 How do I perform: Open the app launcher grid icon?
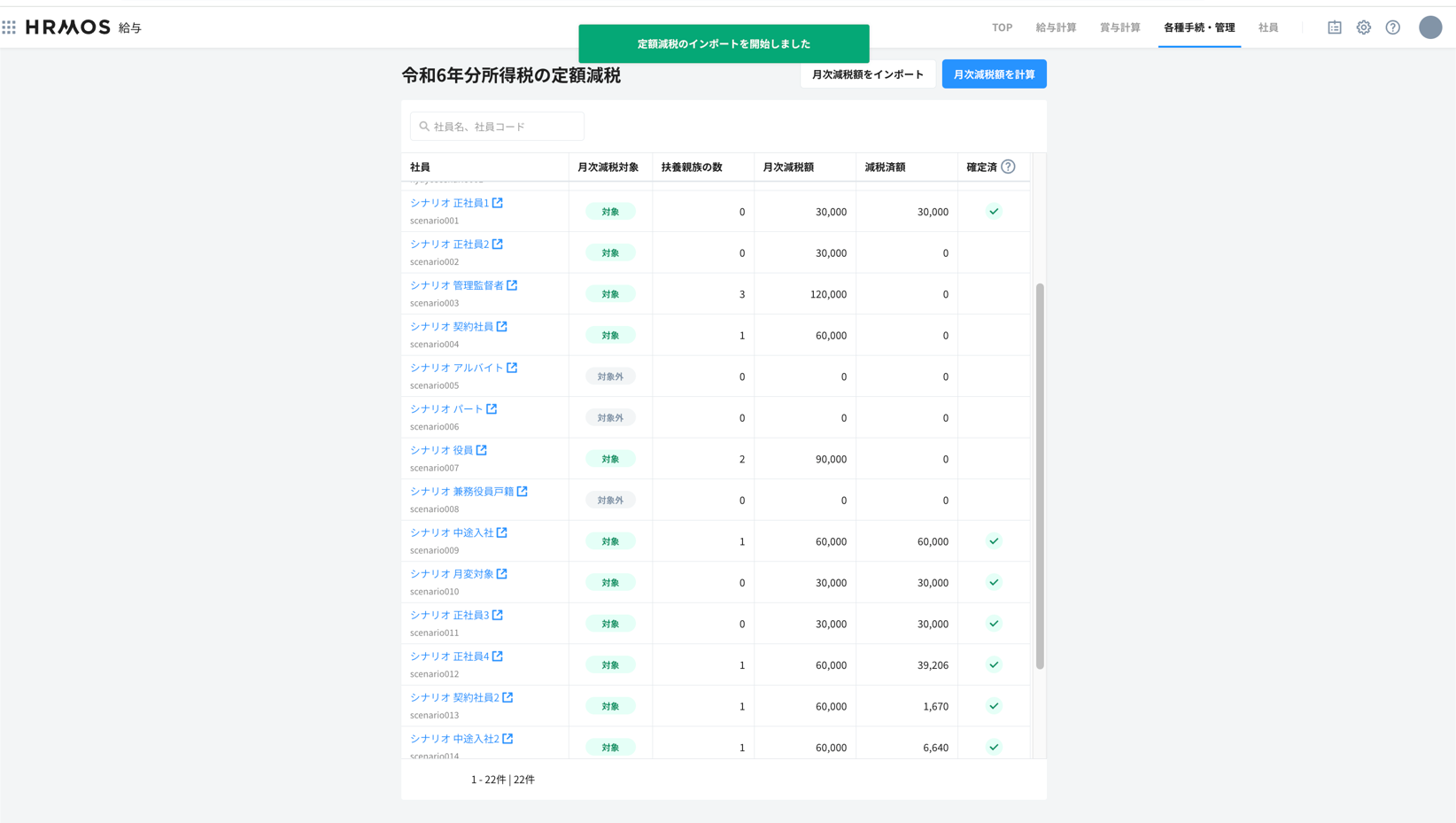9,27
